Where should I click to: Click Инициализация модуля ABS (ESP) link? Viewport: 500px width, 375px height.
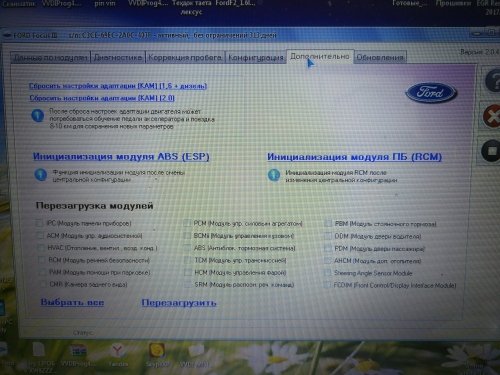click(121, 157)
